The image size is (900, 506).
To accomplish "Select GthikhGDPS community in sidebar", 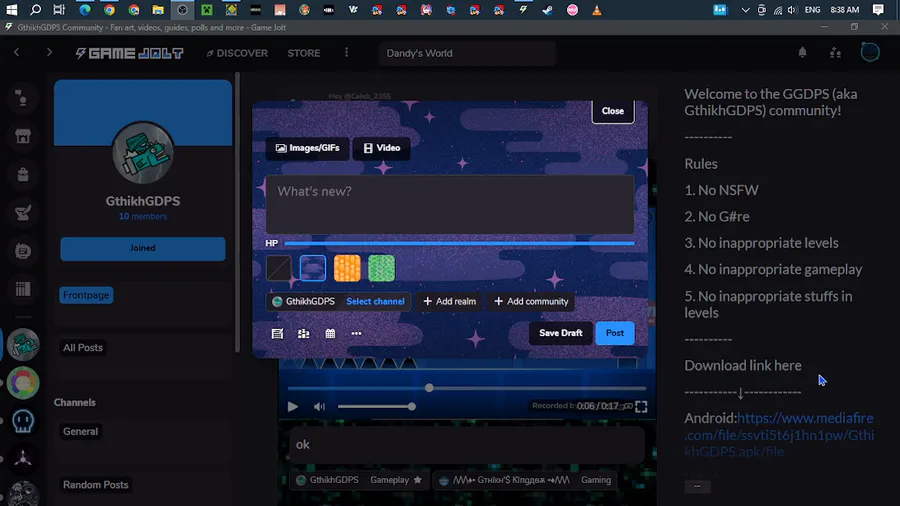I will [x=23, y=344].
